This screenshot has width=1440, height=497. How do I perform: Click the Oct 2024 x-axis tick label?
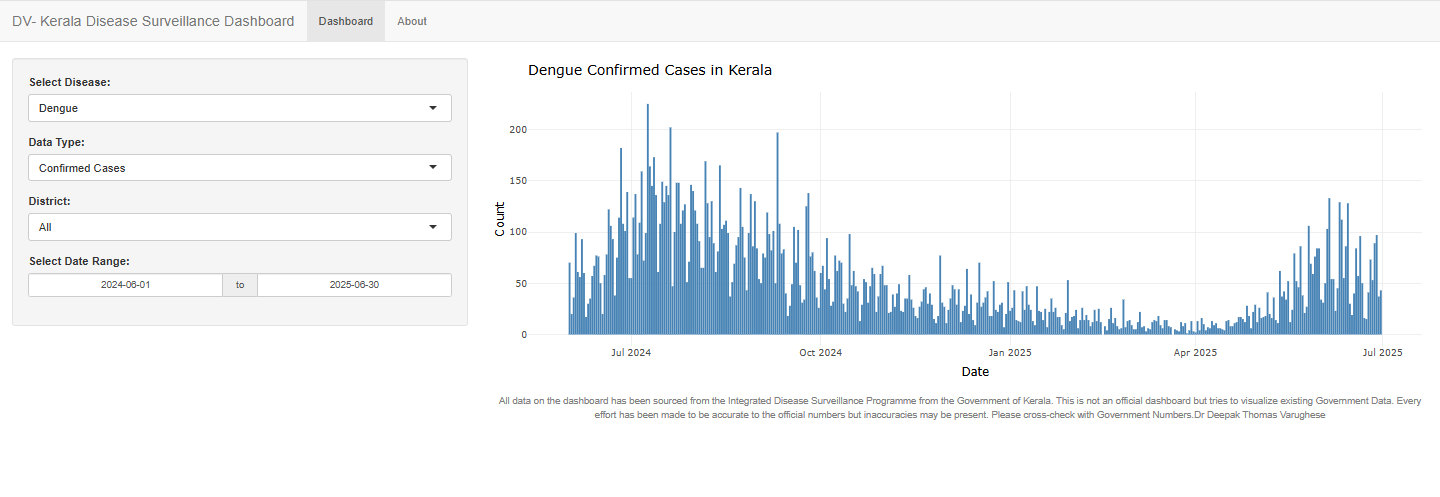pos(820,352)
